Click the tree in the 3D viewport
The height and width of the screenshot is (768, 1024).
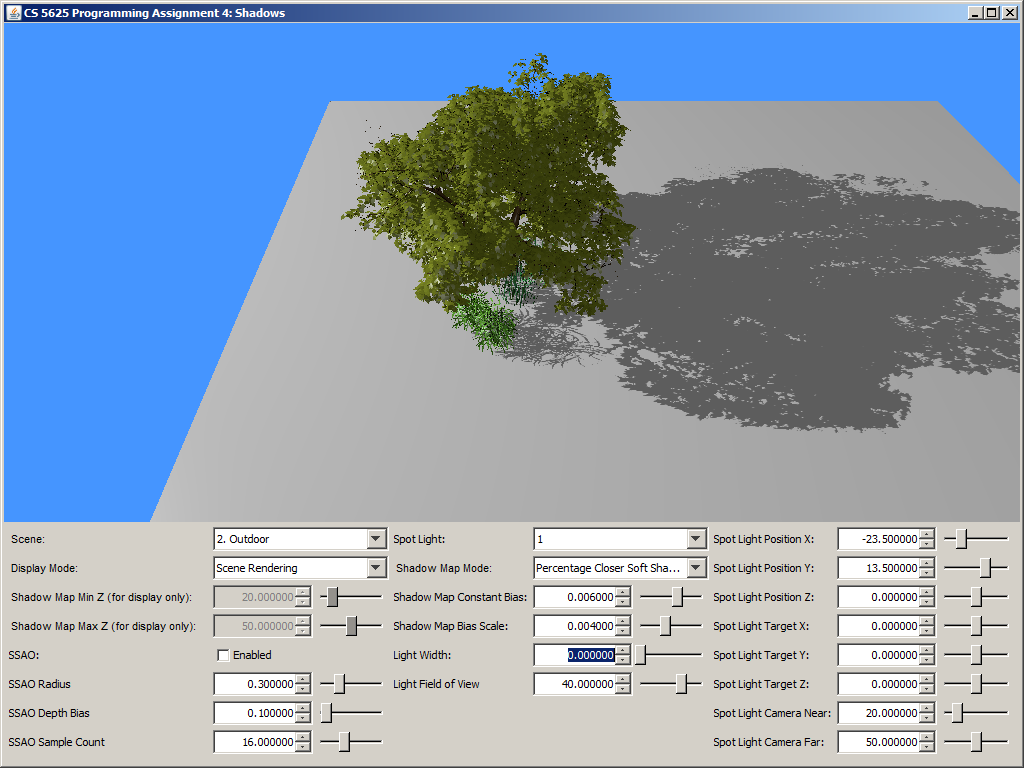click(490, 190)
